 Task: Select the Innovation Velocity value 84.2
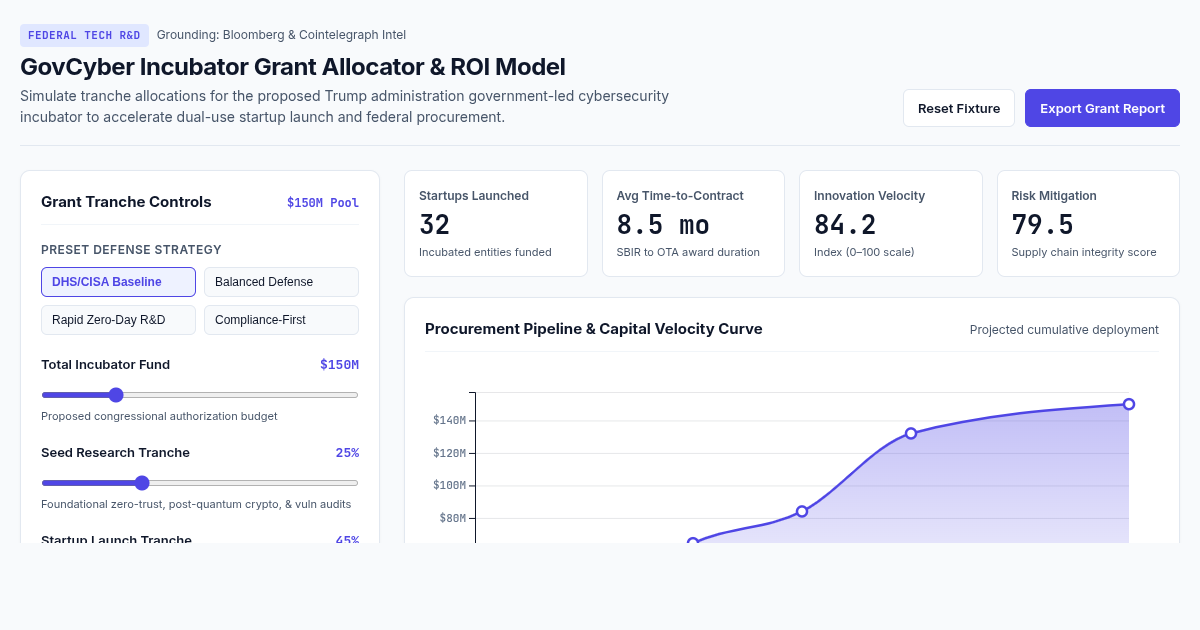point(845,225)
